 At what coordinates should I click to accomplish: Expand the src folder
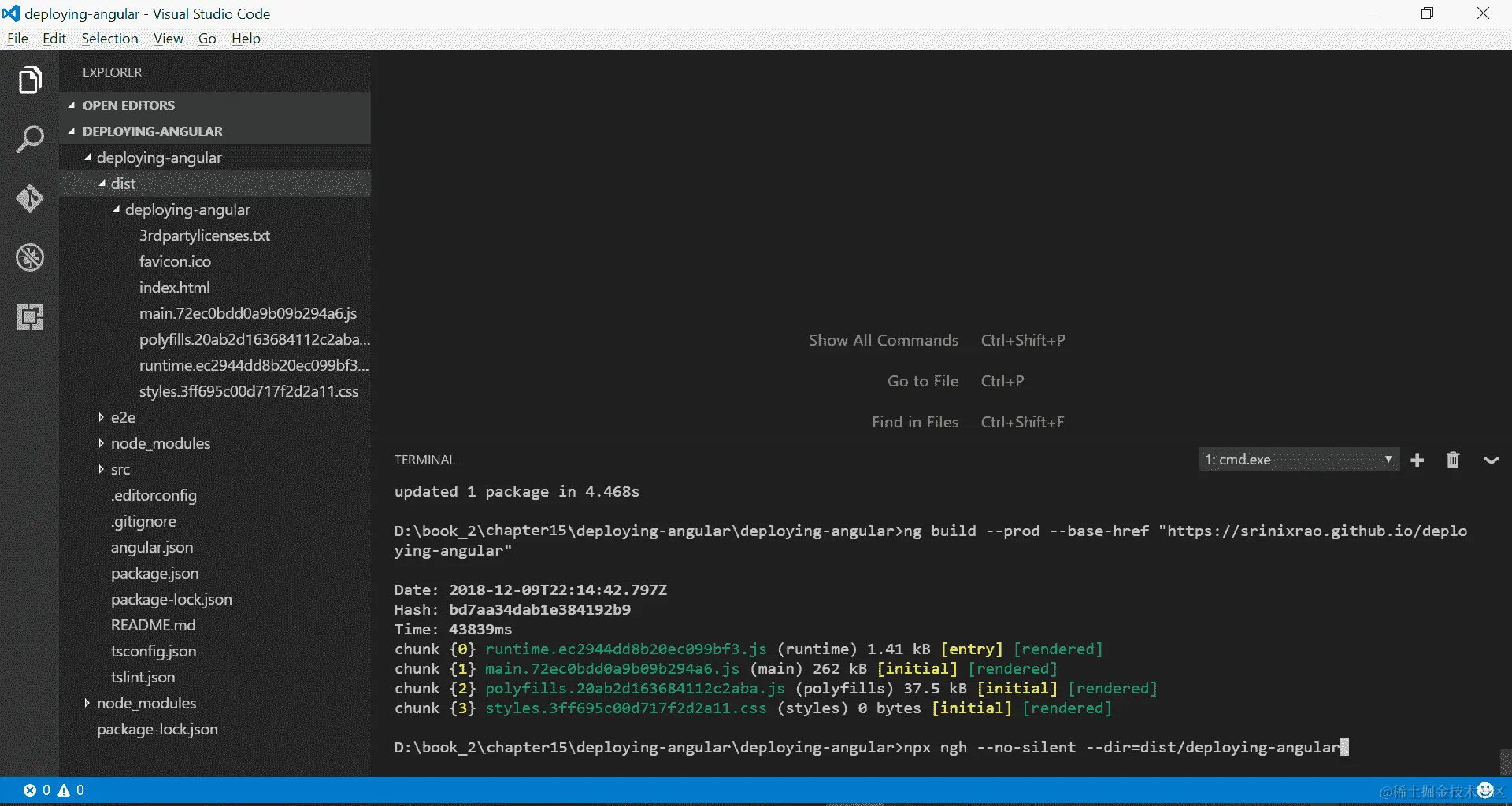[x=101, y=469]
